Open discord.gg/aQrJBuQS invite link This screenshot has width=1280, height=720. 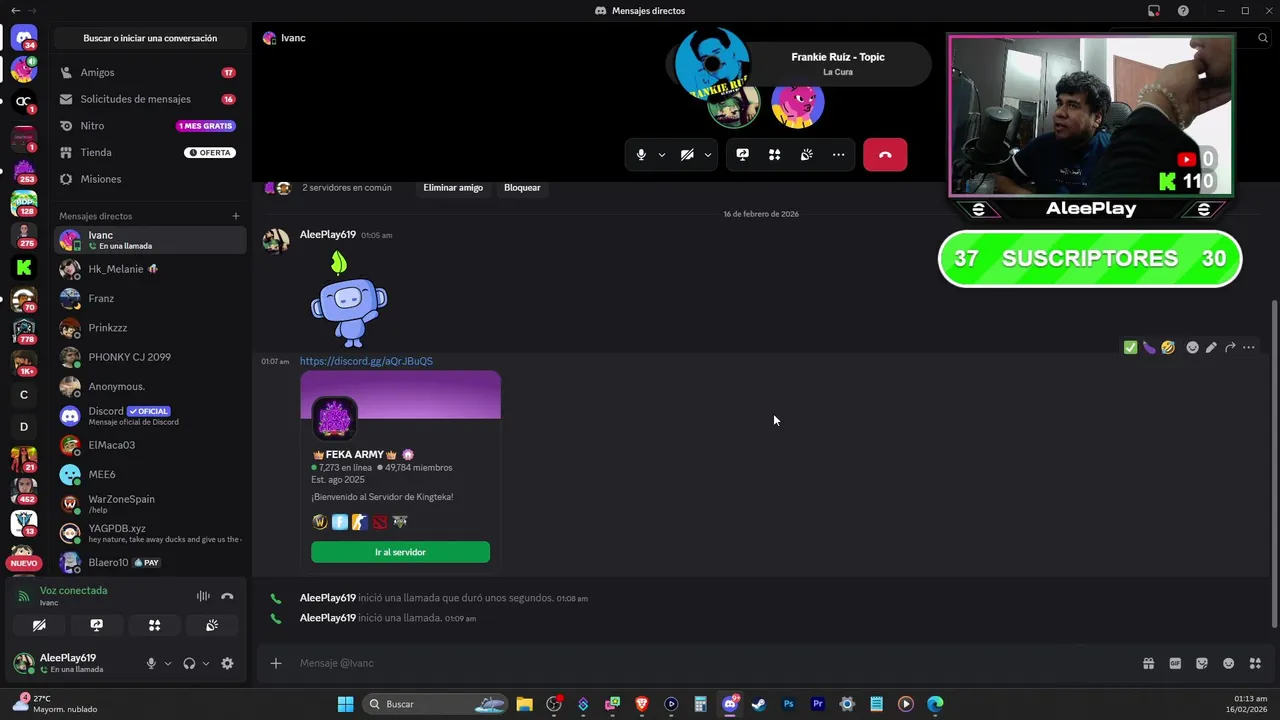point(366,361)
